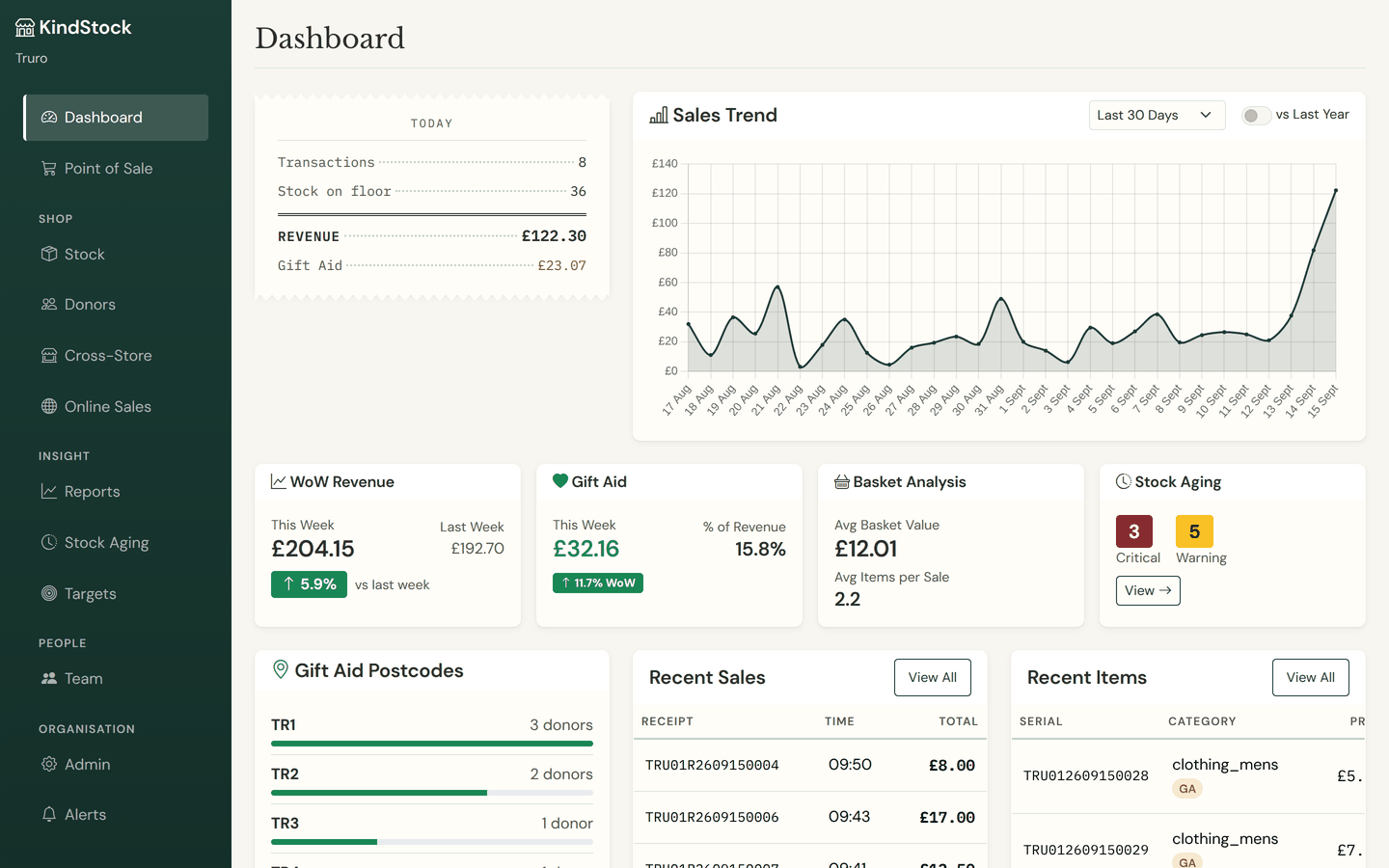Open the Team page
Viewport: 1389px width, 868px height.
pos(116,678)
